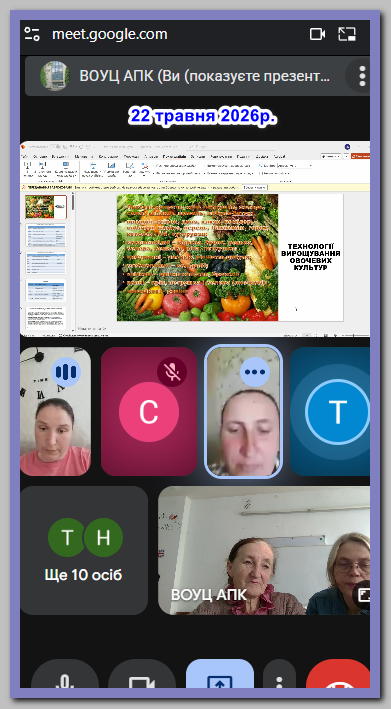This screenshot has width=391, height=709.
Task: Click the green H avatar in more-people tile
Action: click(104, 537)
